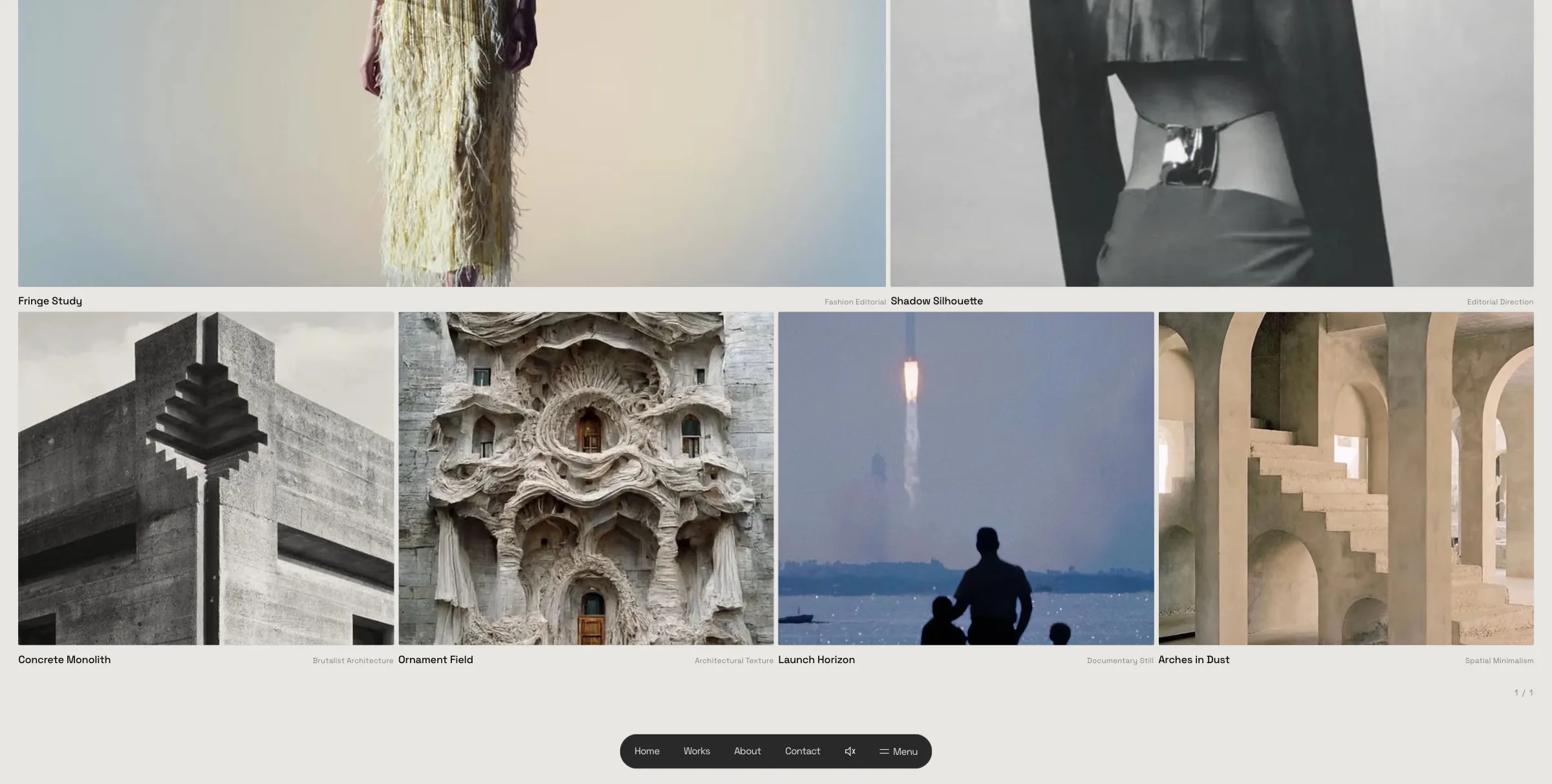Click the Launch Horizon title
The width and height of the screenshot is (1552, 784).
coord(816,660)
